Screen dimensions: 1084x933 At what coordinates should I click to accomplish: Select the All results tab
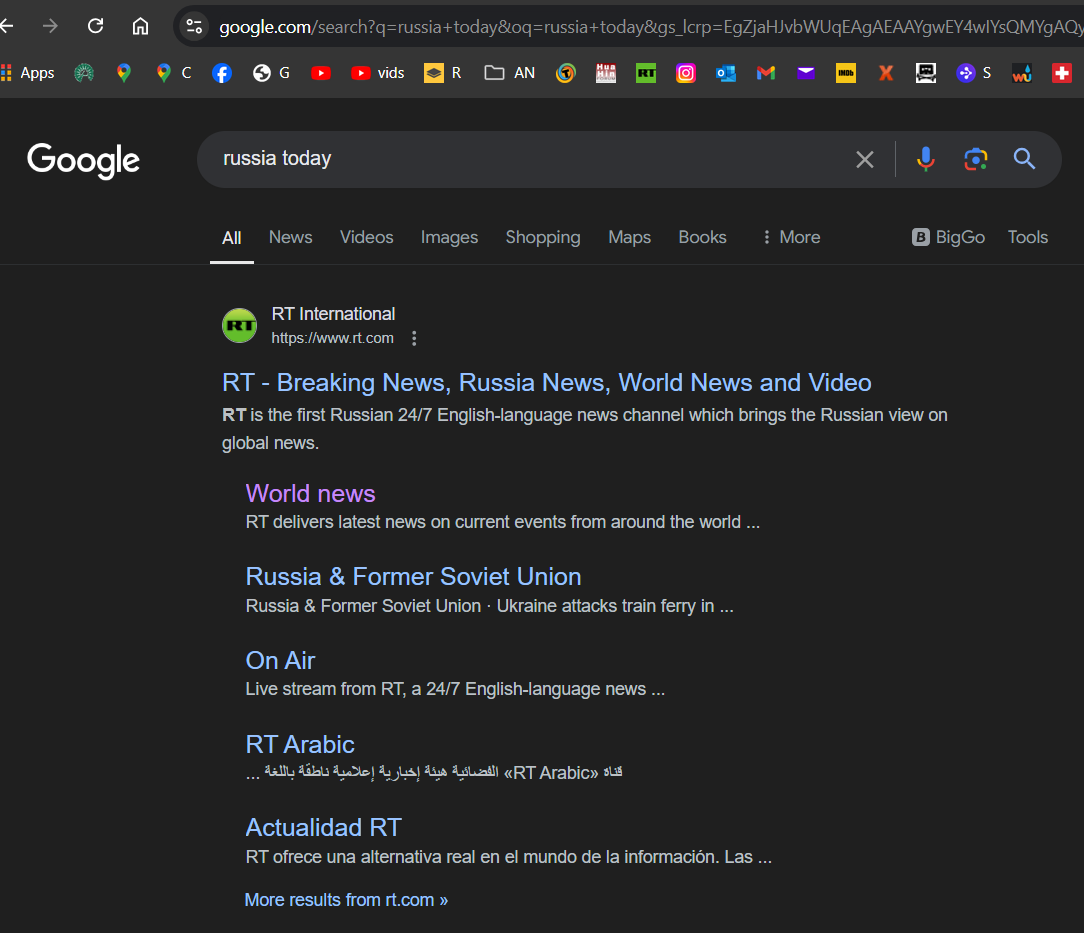[232, 238]
